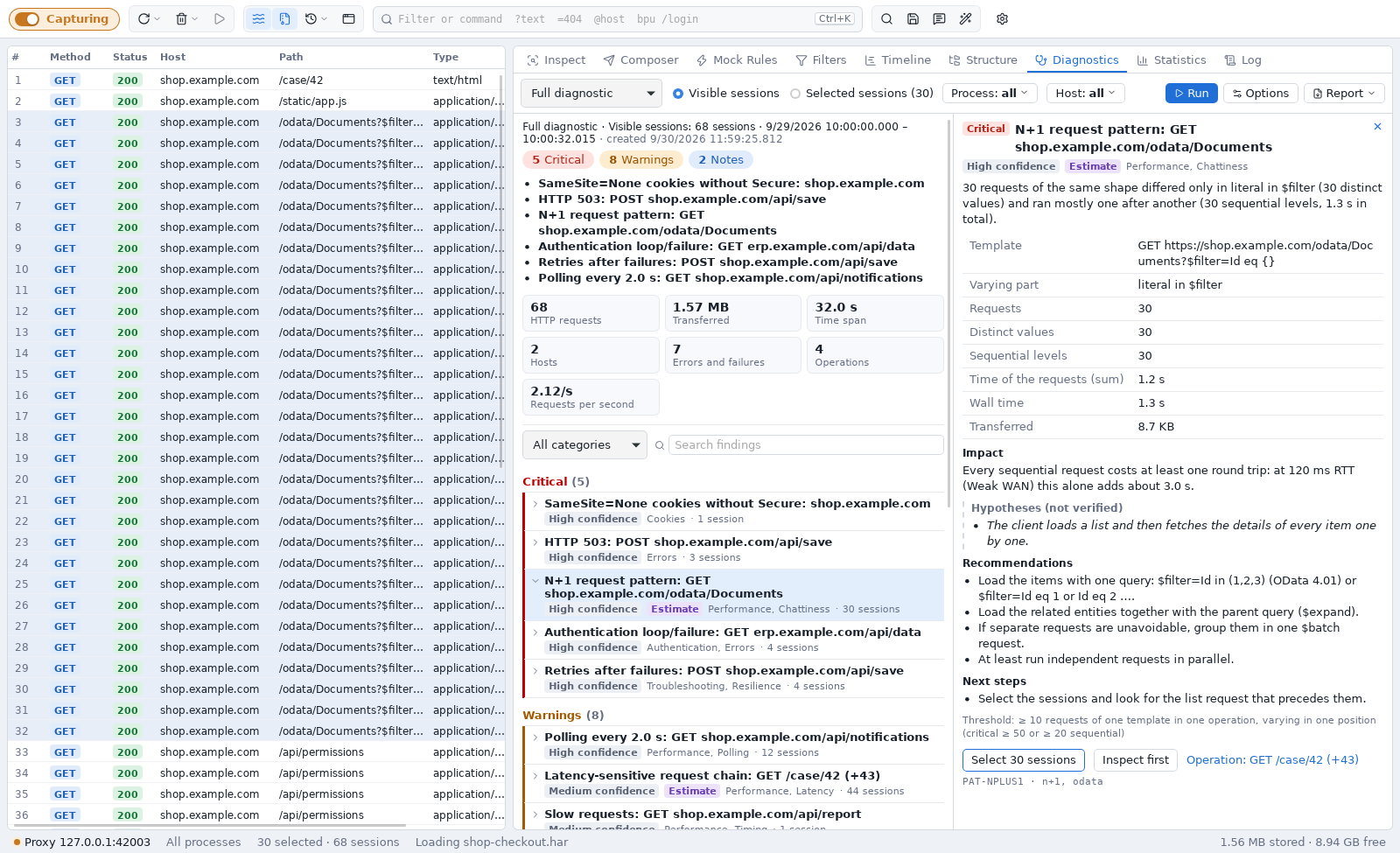Screen dimensions: 1400x853
Task: Open the history clock icon menu
Action: coord(316,18)
